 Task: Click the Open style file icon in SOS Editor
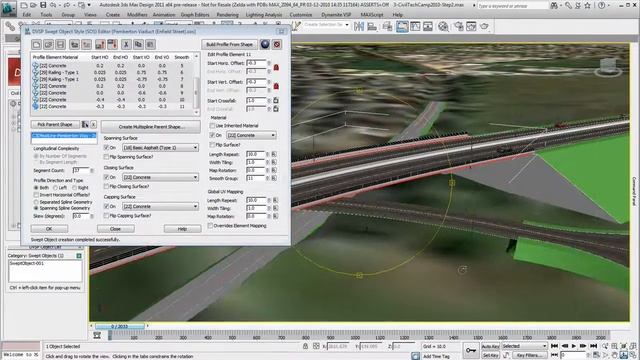pos(48,44)
